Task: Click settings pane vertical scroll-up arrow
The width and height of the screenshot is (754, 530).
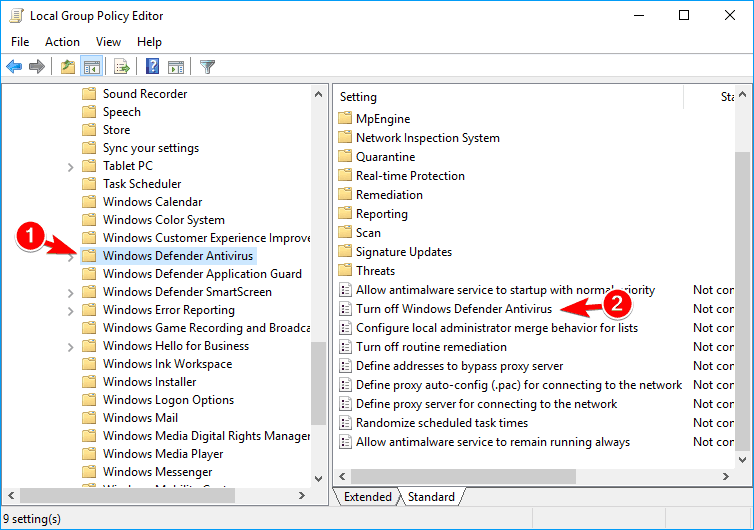Action: coord(742,94)
